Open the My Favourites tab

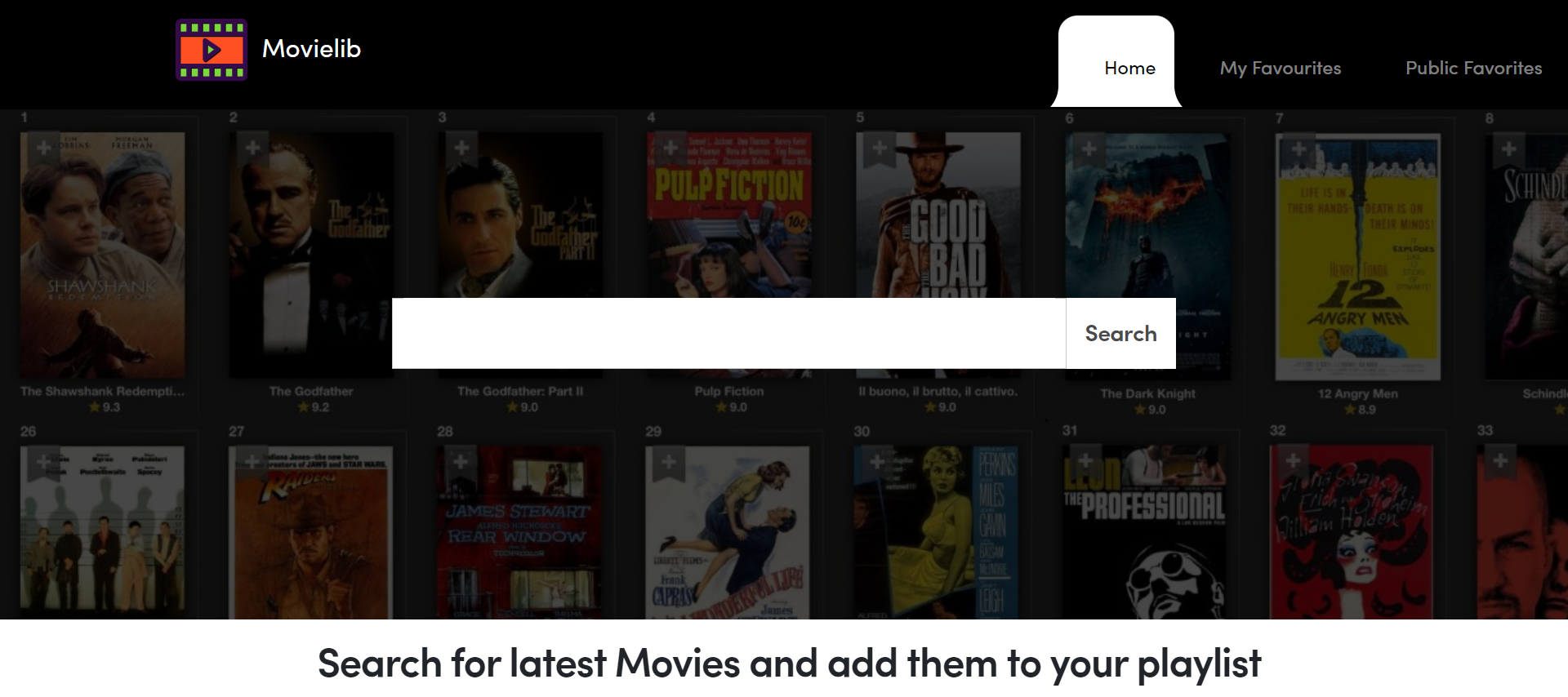click(1281, 68)
